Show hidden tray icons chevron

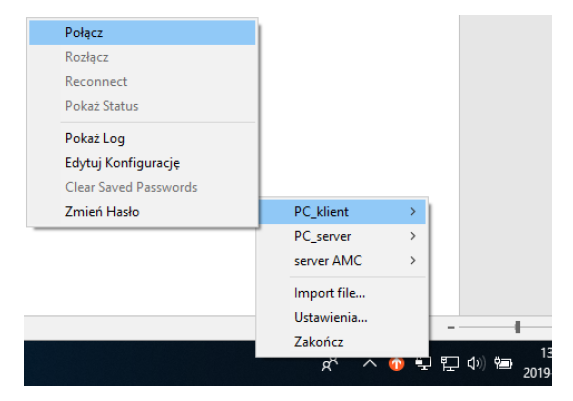pos(370,364)
